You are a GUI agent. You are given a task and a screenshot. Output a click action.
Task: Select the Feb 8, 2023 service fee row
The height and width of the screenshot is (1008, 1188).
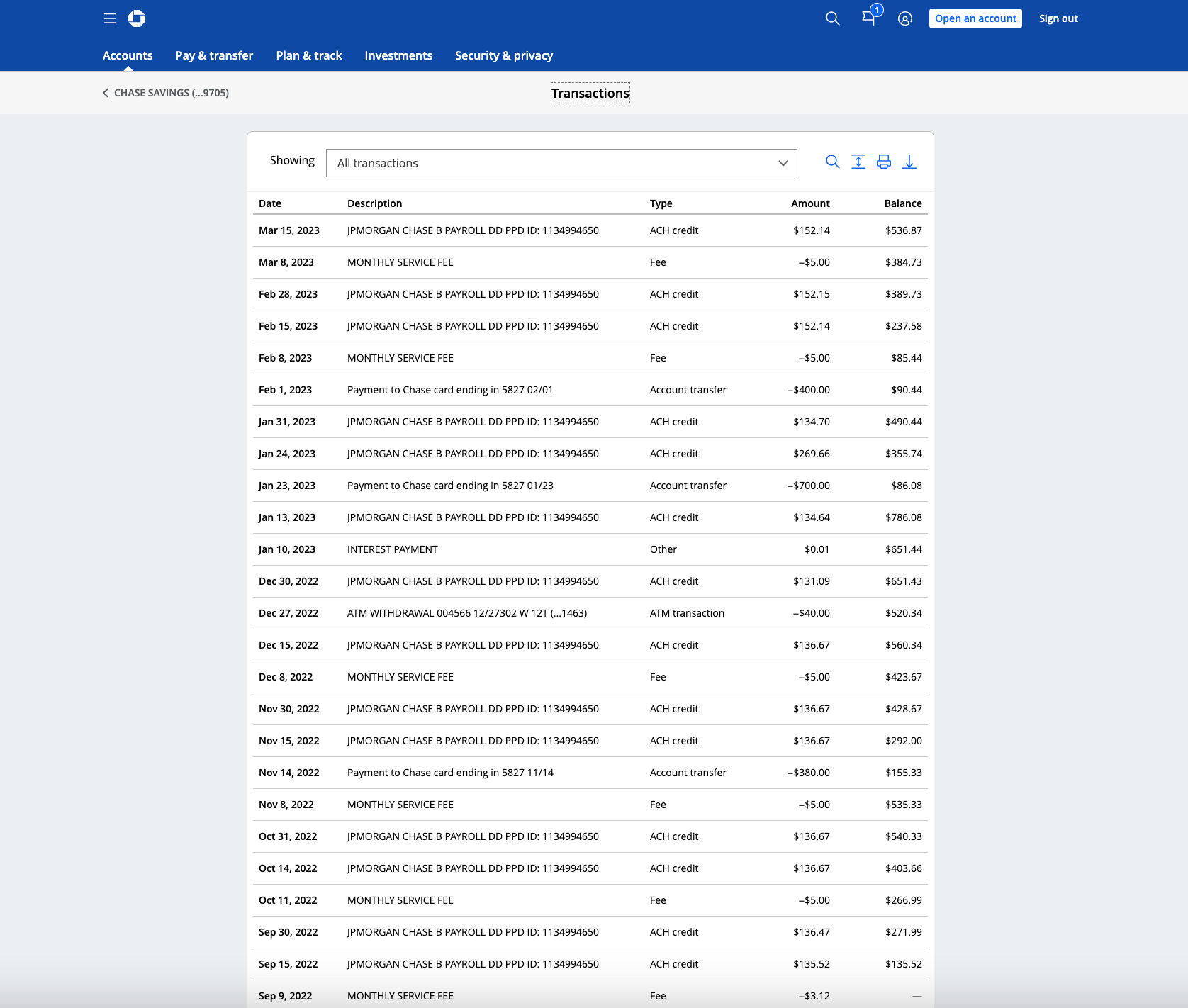(x=590, y=358)
